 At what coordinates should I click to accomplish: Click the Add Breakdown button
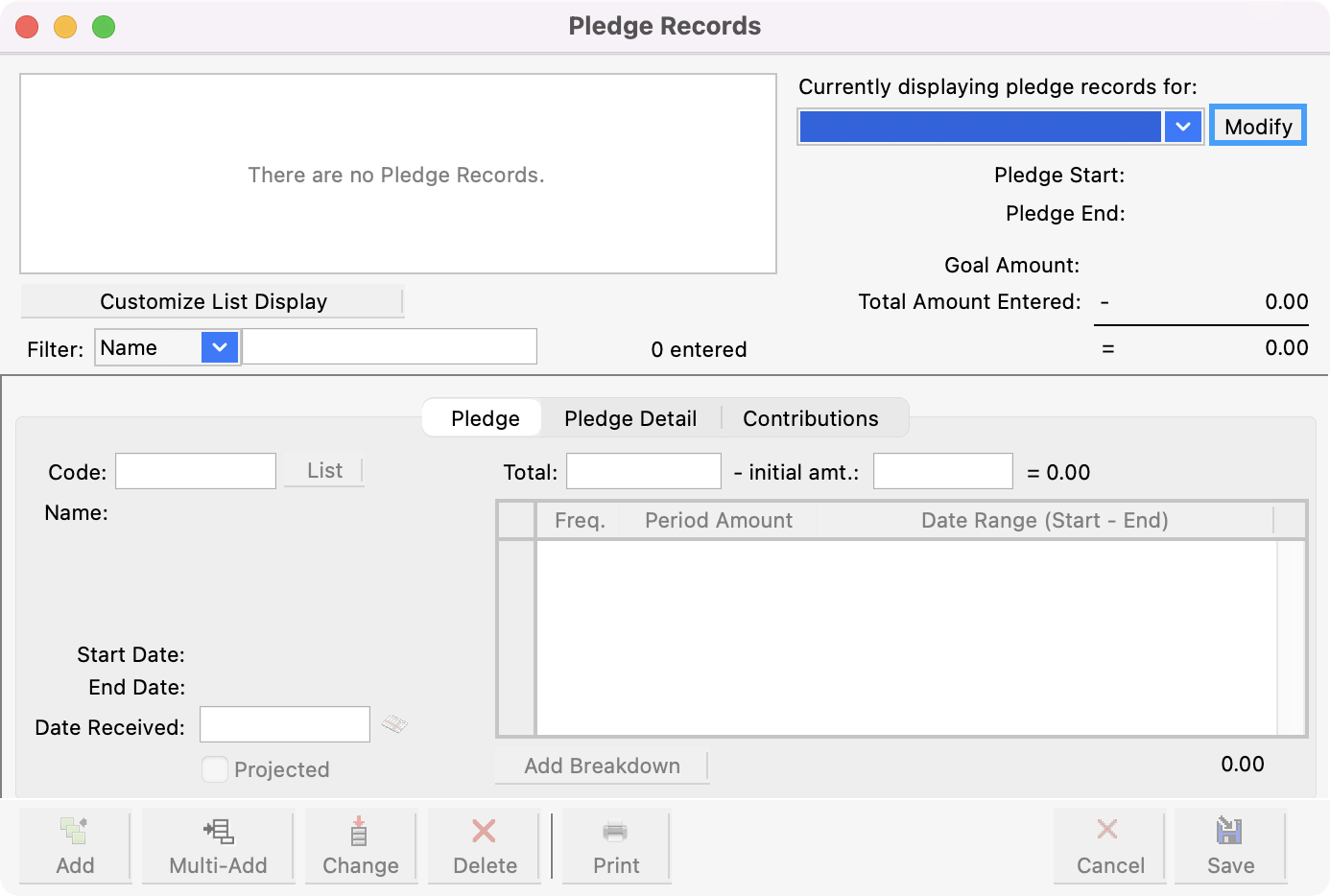602,766
